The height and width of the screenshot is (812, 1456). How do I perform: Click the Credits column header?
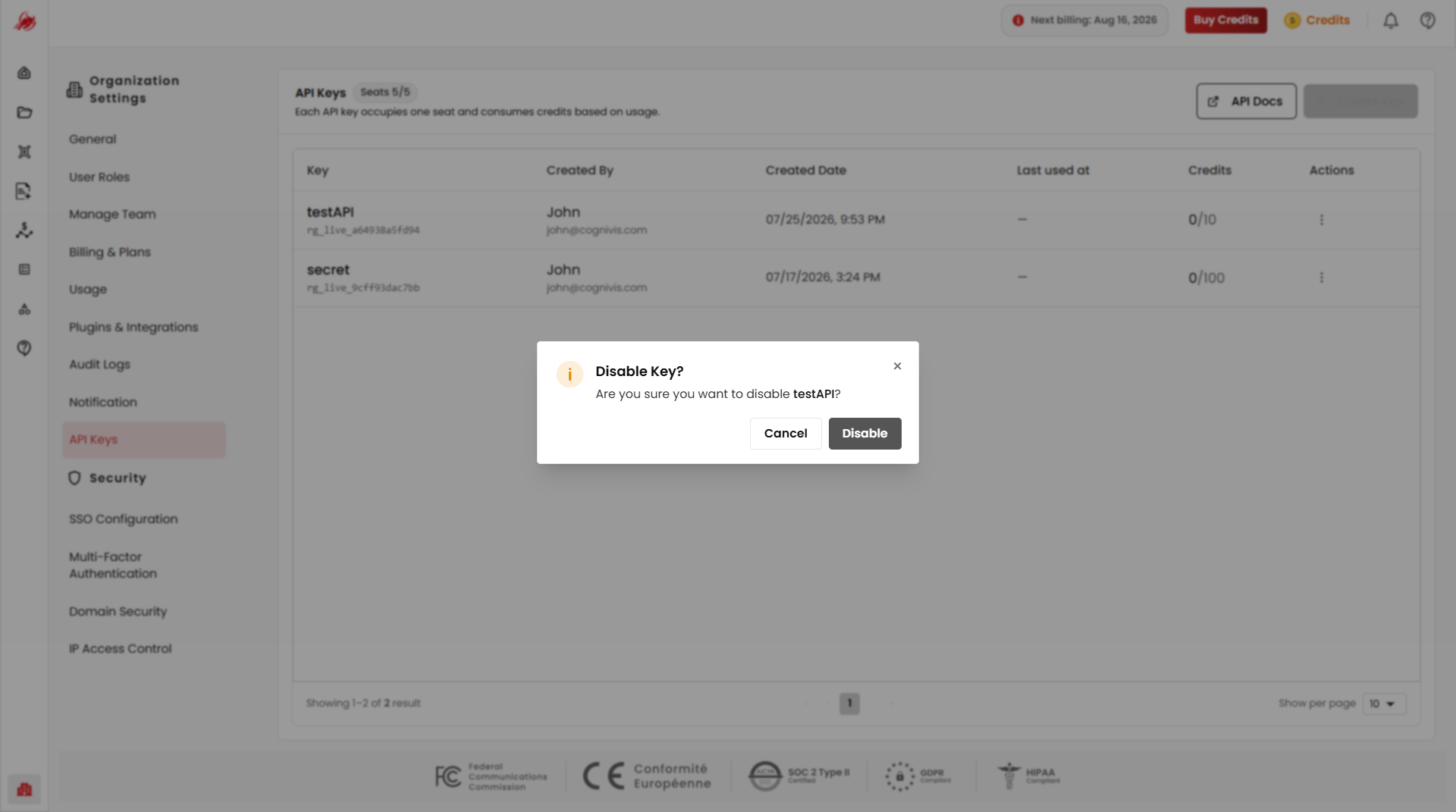[1210, 171]
